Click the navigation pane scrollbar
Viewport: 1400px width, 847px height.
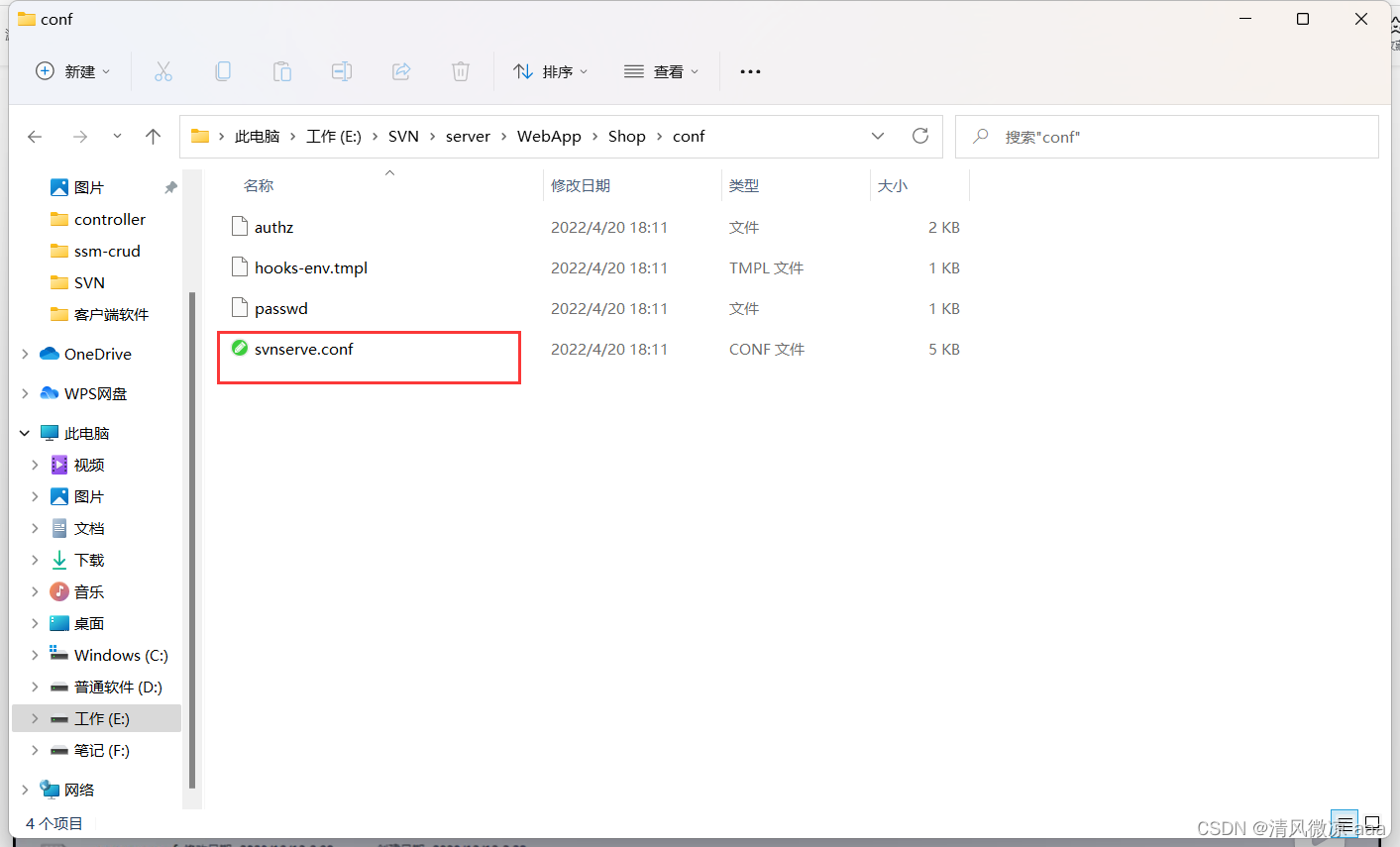tap(192, 540)
